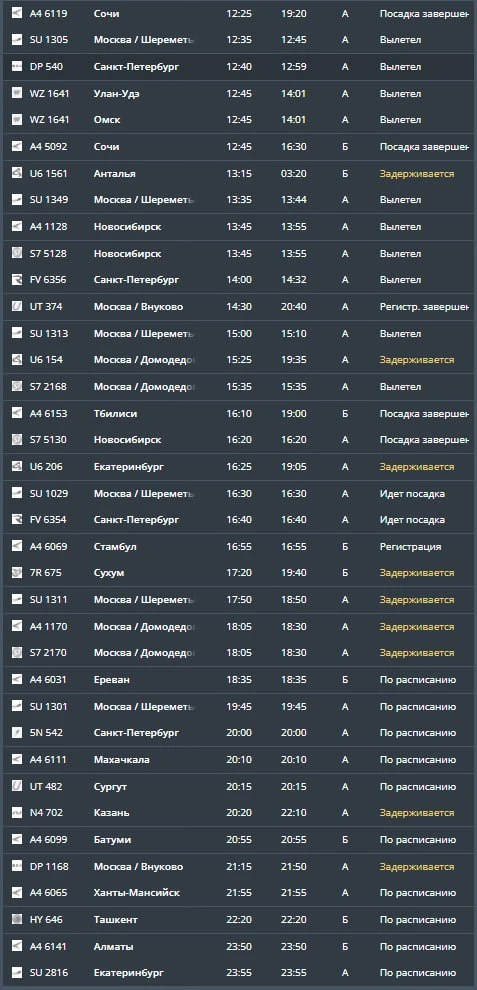Click the UT 374 Utair airline logo

point(17,307)
